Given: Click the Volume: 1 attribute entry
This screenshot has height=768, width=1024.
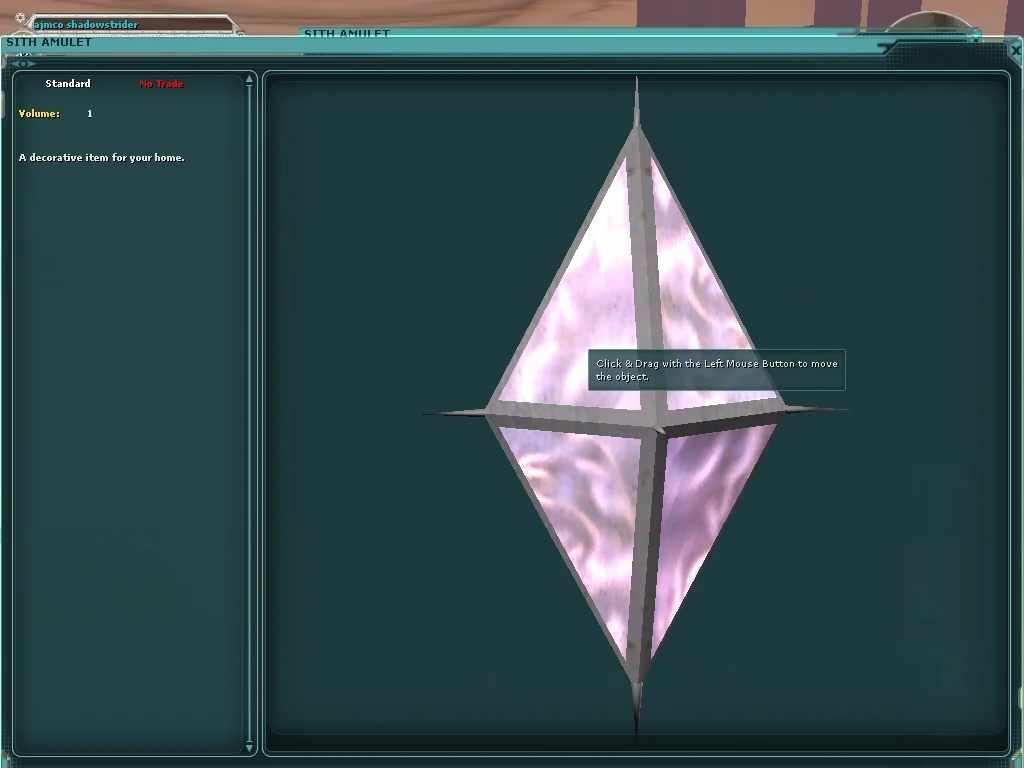Looking at the screenshot, I should [x=55, y=113].
